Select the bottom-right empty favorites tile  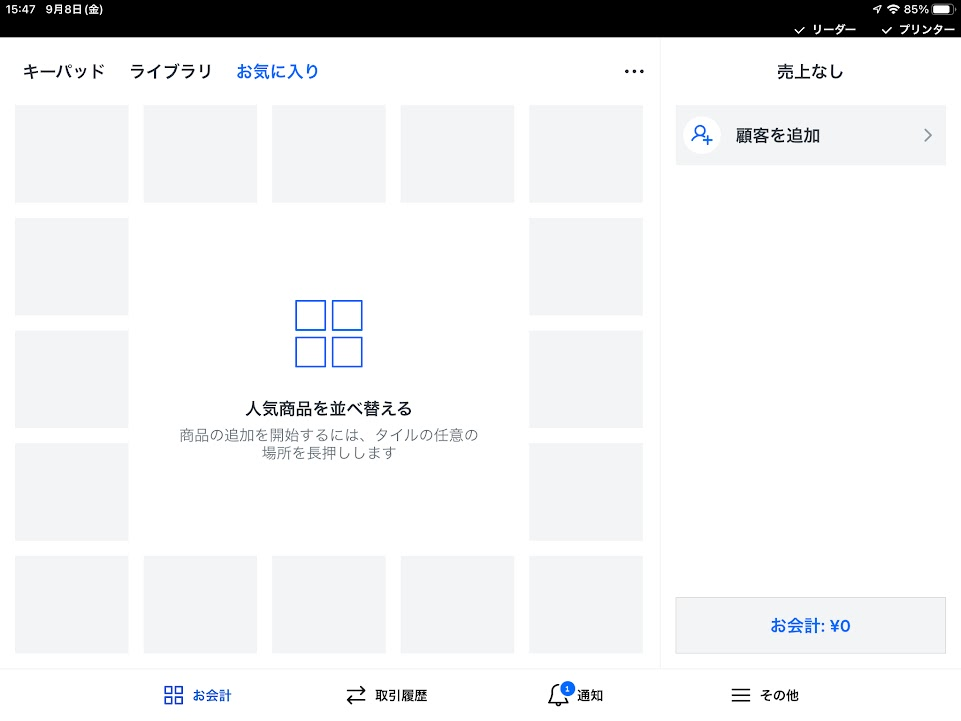[586, 605]
